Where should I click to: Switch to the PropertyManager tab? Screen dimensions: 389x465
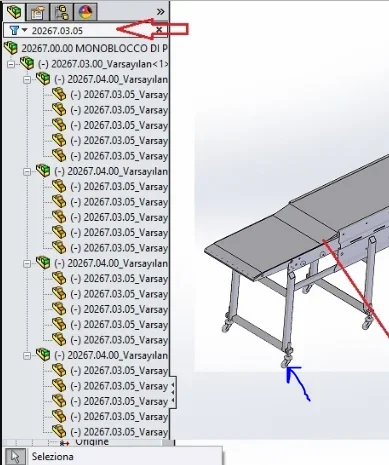tap(38, 12)
